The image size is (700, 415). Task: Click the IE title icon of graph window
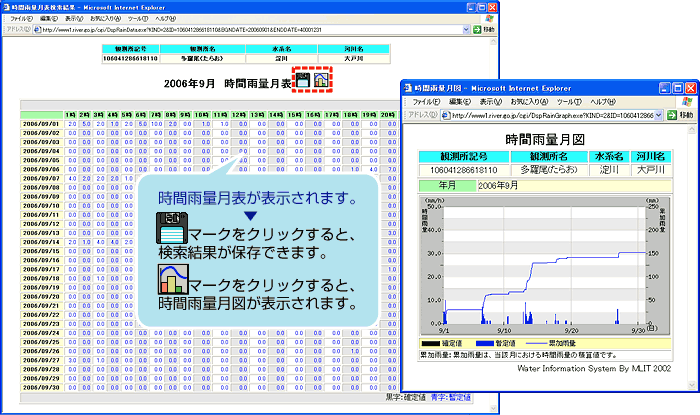(409, 87)
